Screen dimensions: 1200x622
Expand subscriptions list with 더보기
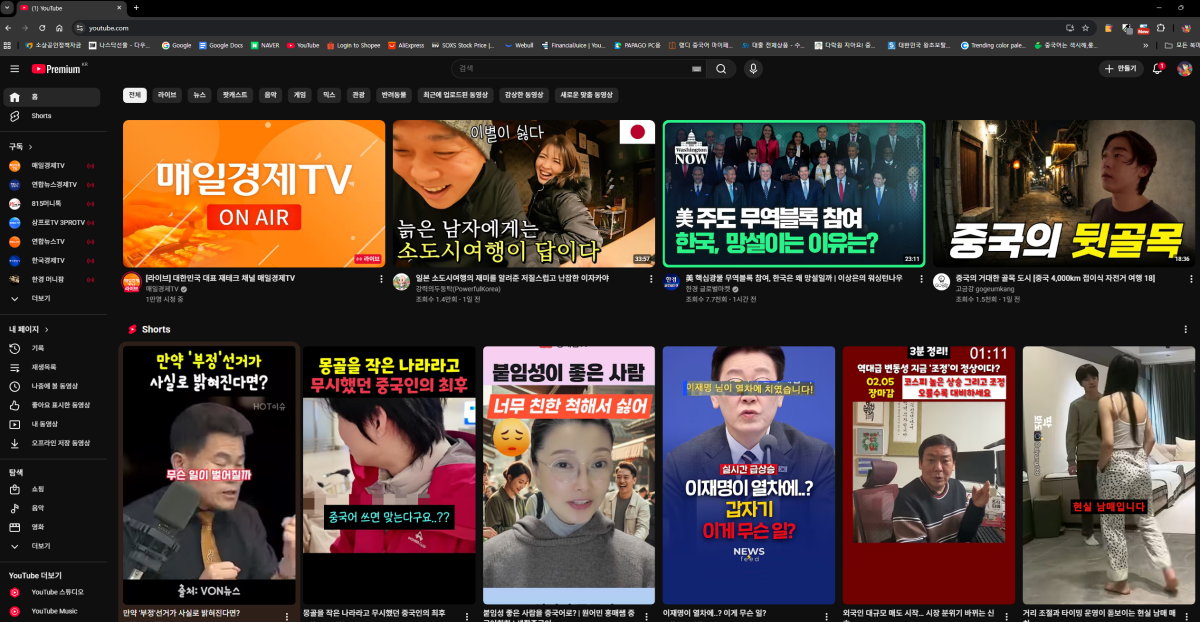40,298
